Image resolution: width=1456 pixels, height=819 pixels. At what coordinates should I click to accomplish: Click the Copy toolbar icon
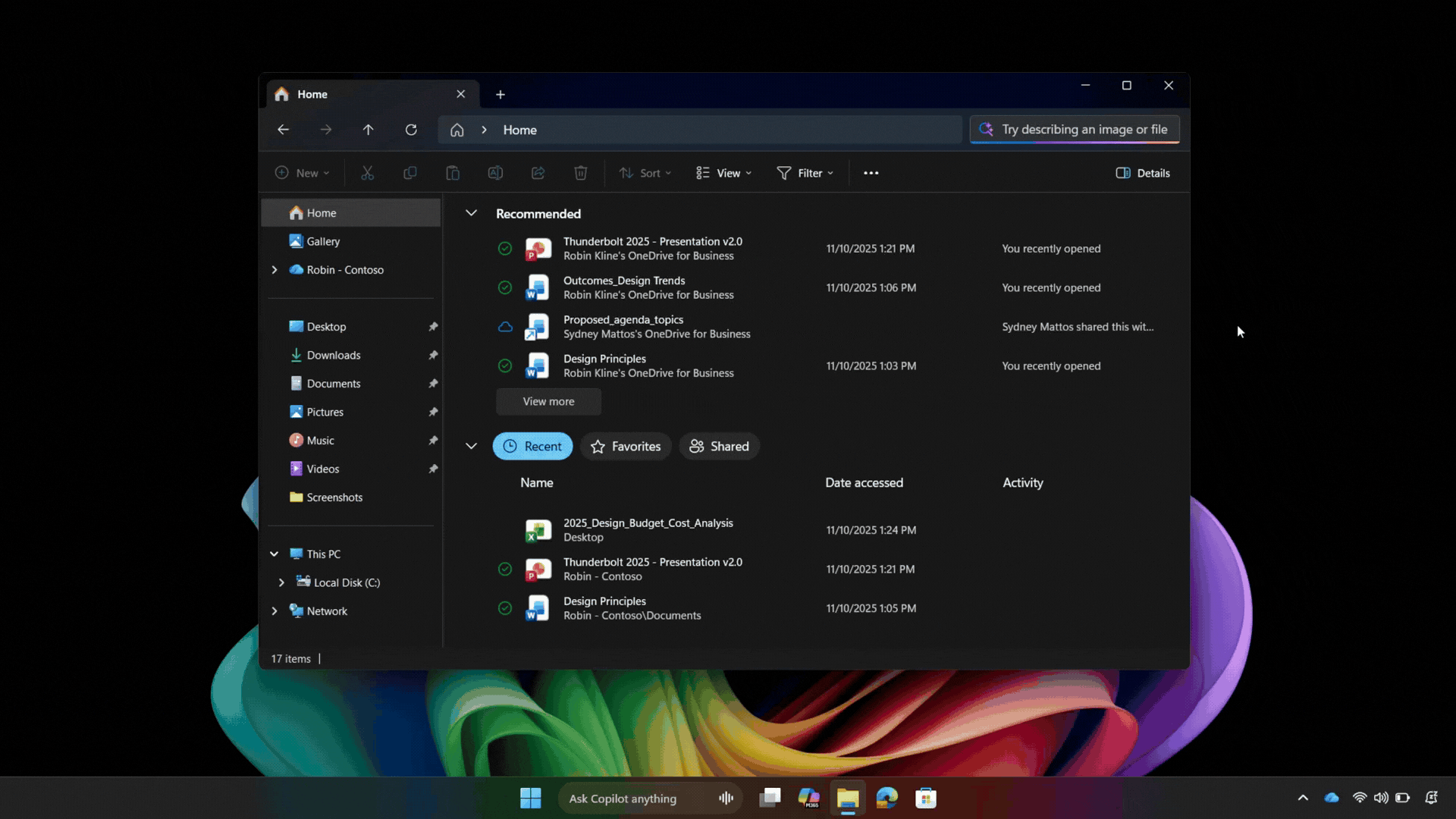click(410, 173)
